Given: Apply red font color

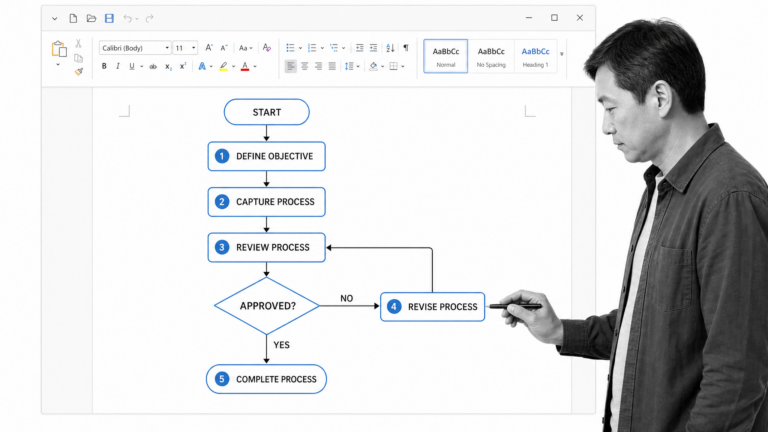Looking at the screenshot, I should tap(245, 66).
